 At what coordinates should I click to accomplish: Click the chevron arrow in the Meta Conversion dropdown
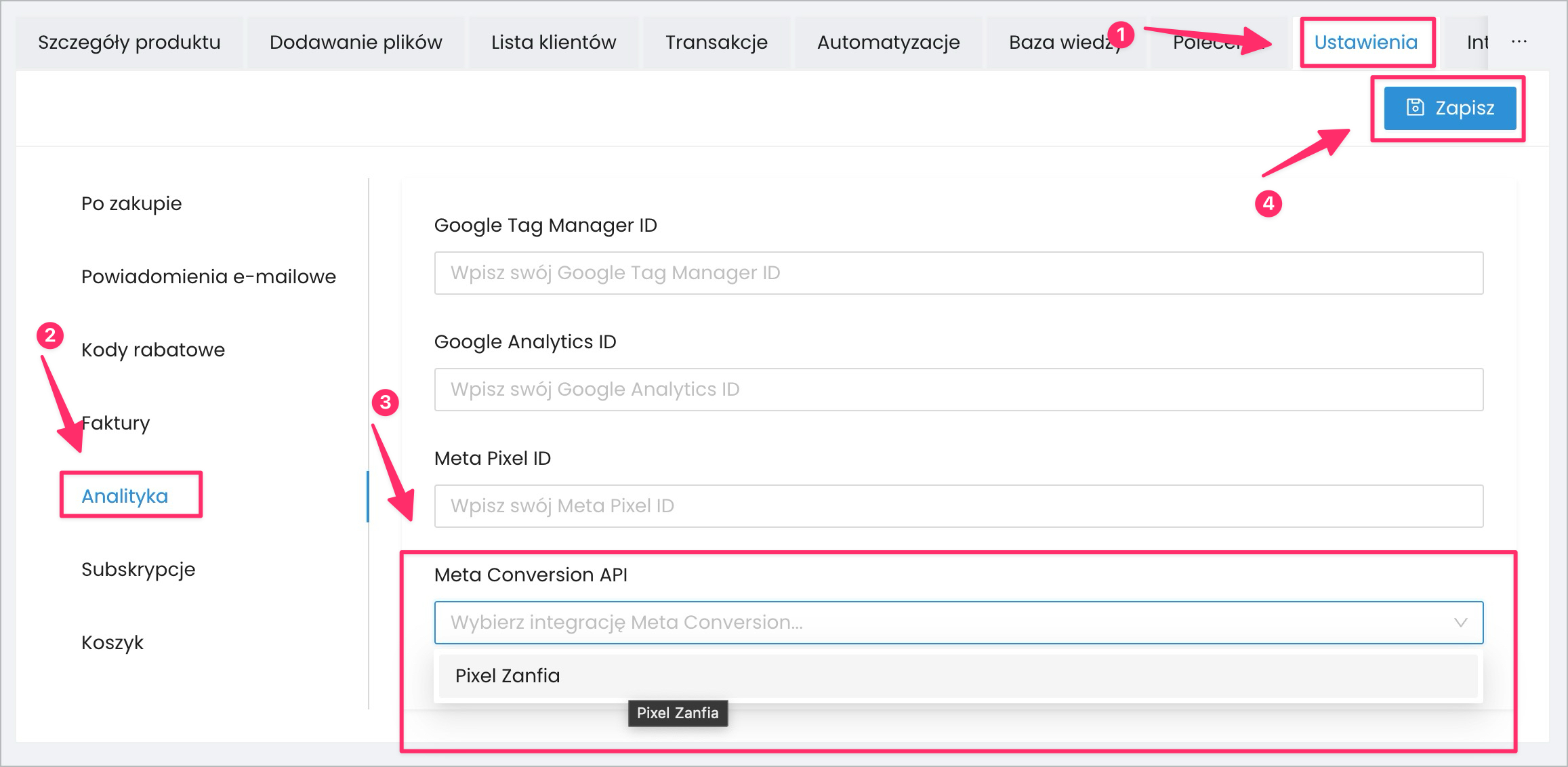(1460, 623)
